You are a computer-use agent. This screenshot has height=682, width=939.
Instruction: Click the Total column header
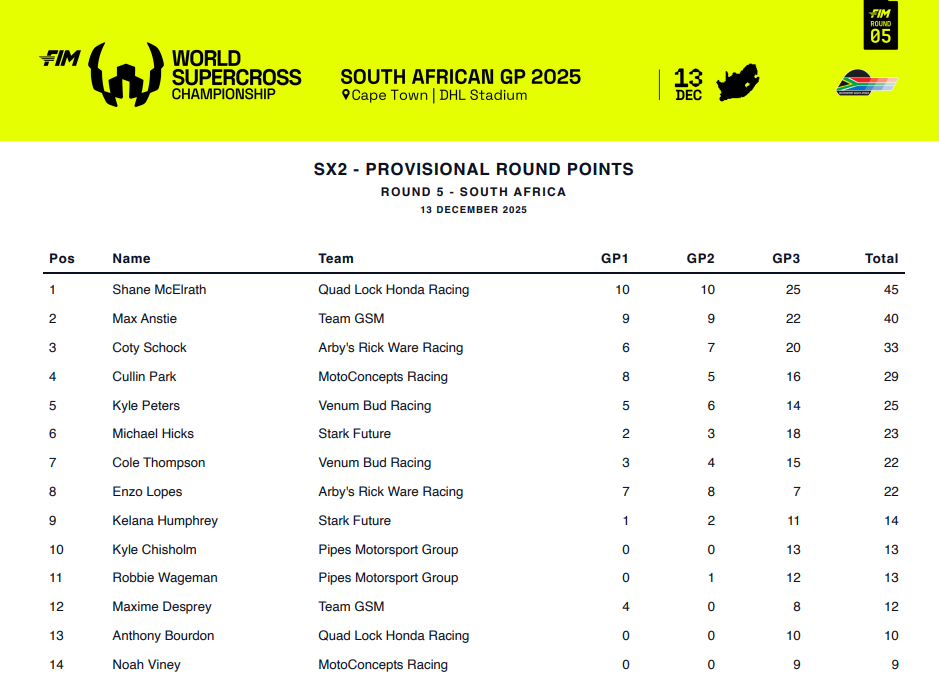point(881,259)
